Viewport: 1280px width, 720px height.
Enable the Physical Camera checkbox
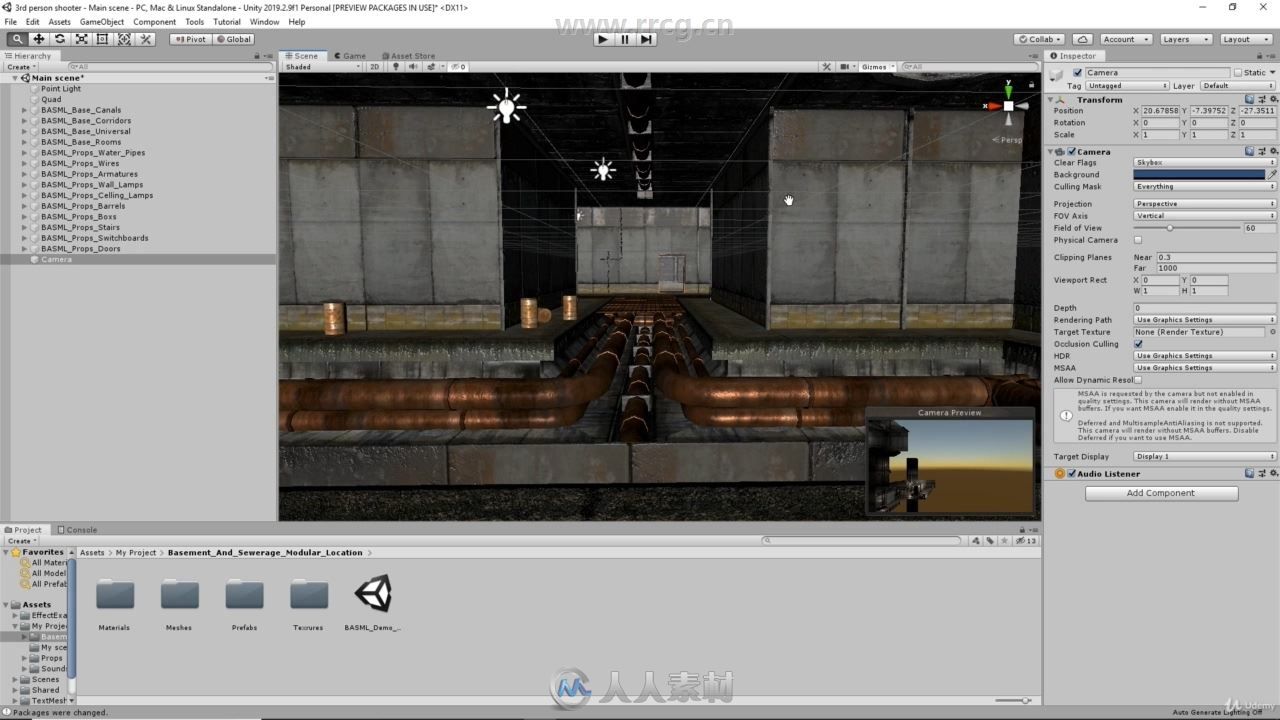[x=1138, y=240]
